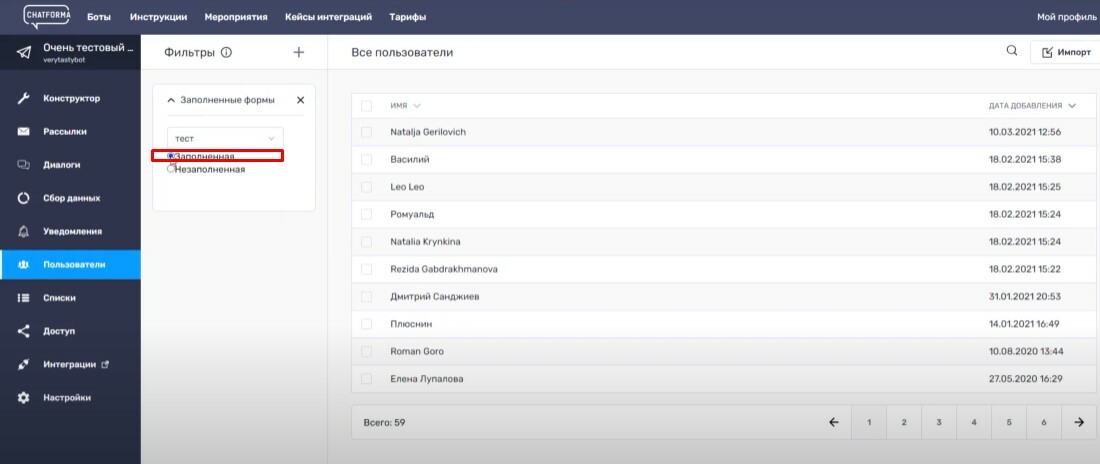Sort by Дата добавления column arrow
Screen dimensions: 1100x464
pos(1072,106)
